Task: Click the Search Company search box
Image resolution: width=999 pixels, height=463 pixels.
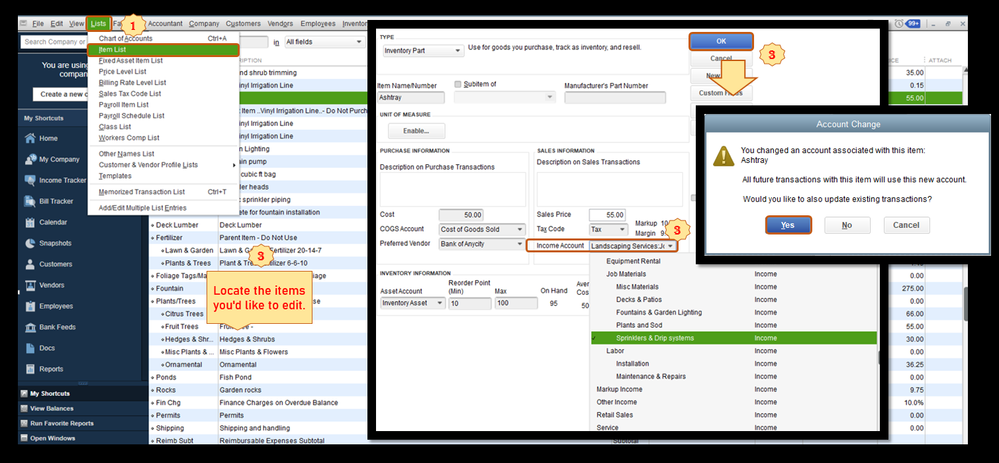Action: [x=54, y=42]
